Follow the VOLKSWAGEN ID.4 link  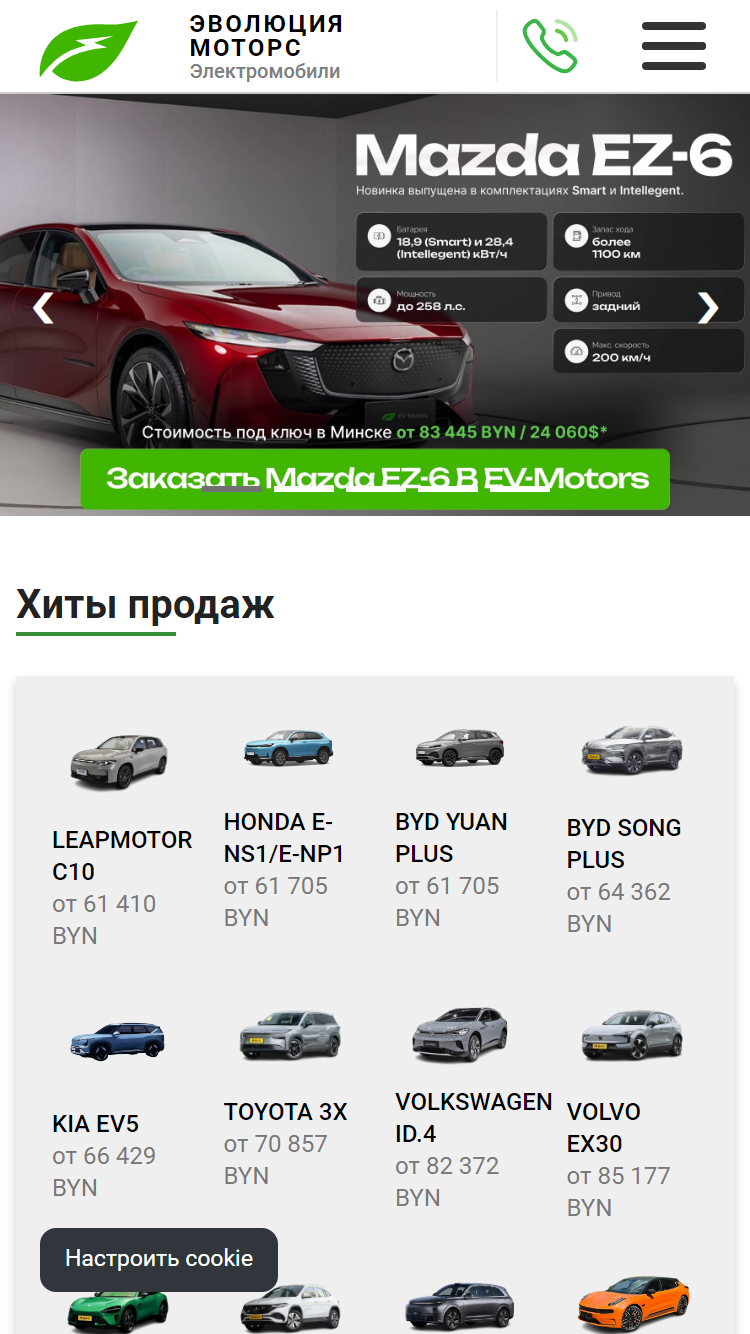[474, 1118]
